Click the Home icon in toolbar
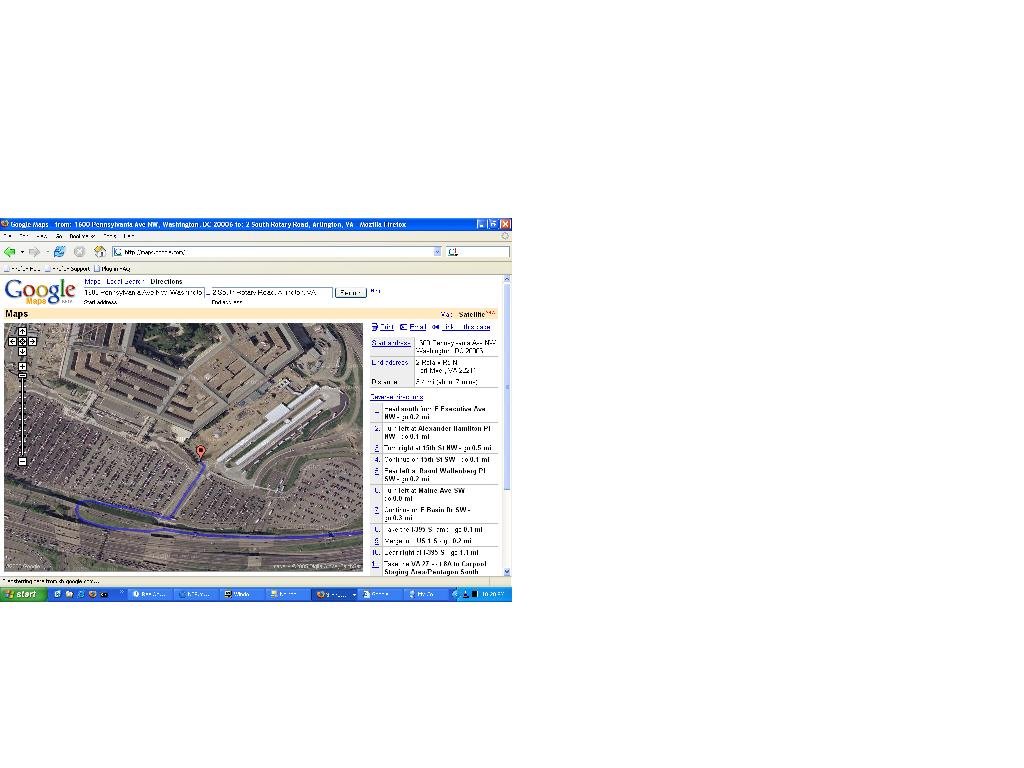 tap(100, 252)
